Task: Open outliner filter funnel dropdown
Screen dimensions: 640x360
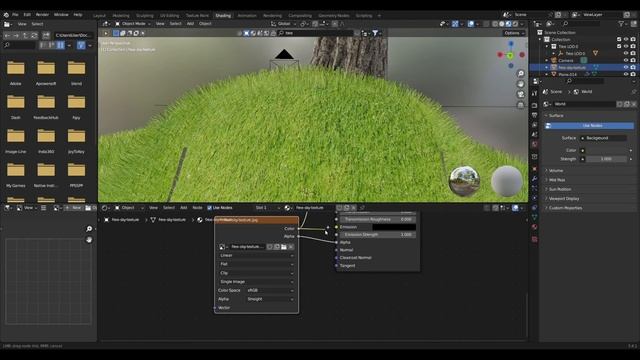Action: (x=622, y=24)
